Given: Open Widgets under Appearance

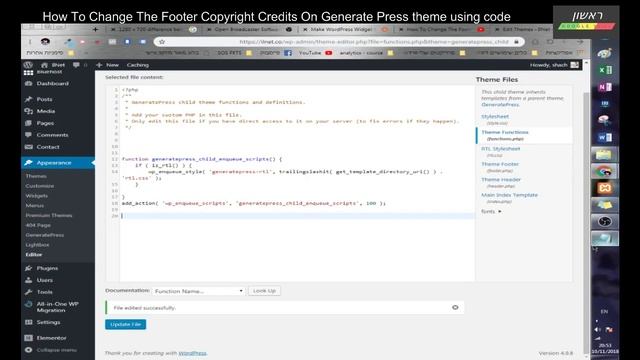Looking at the screenshot, I should point(36,196).
